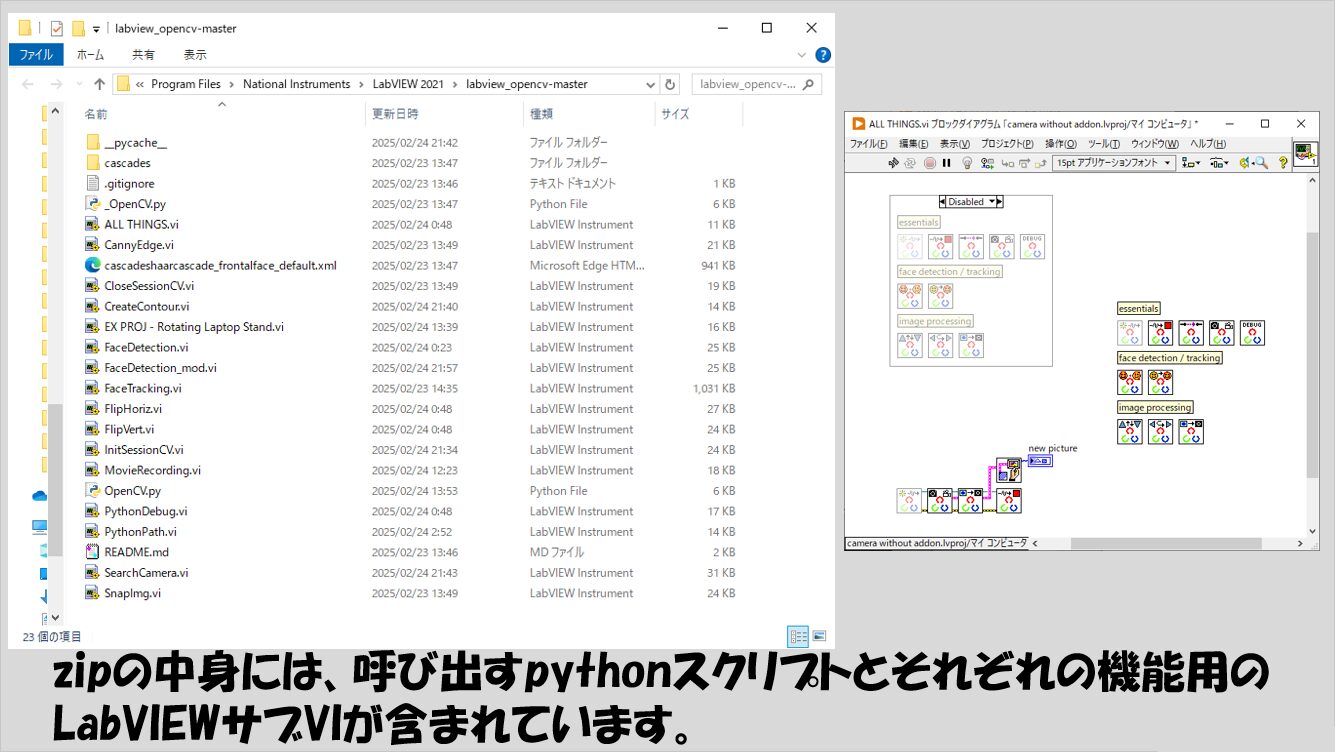This screenshot has height=752, width=1335.
Task: Click the search labview_opencv field
Action: point(755,84)
